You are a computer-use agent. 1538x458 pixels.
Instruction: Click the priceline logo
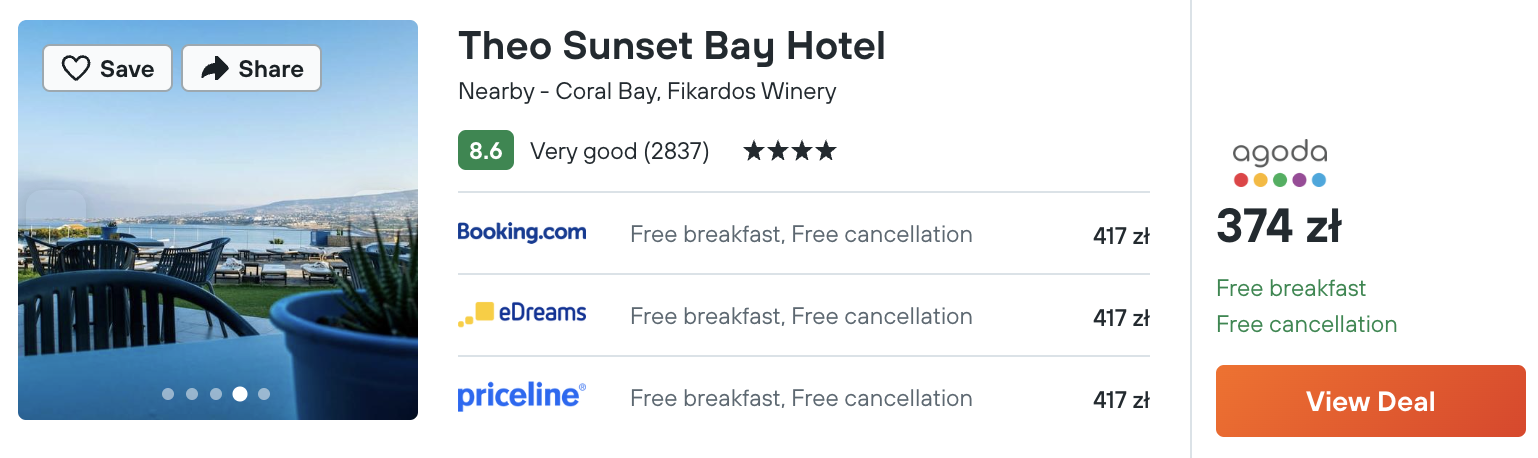click(x=522, y=396)
